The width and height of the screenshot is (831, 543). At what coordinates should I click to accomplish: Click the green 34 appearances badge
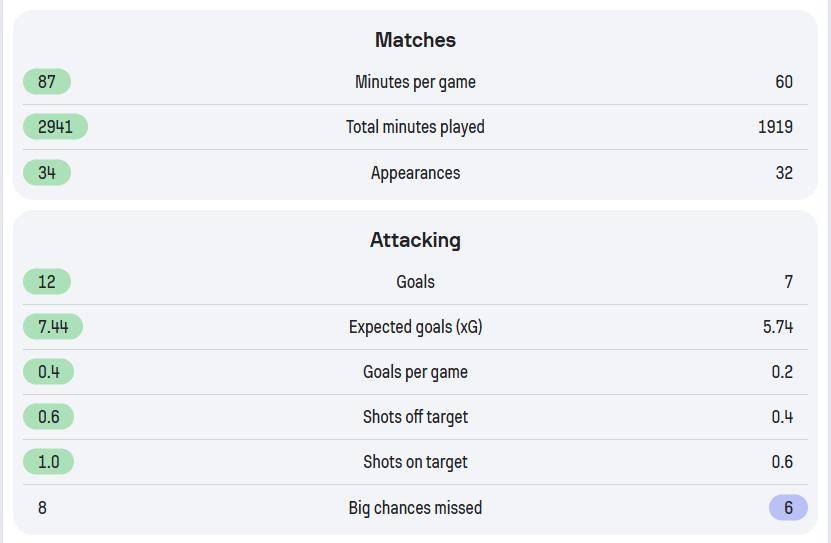[47, 173]
